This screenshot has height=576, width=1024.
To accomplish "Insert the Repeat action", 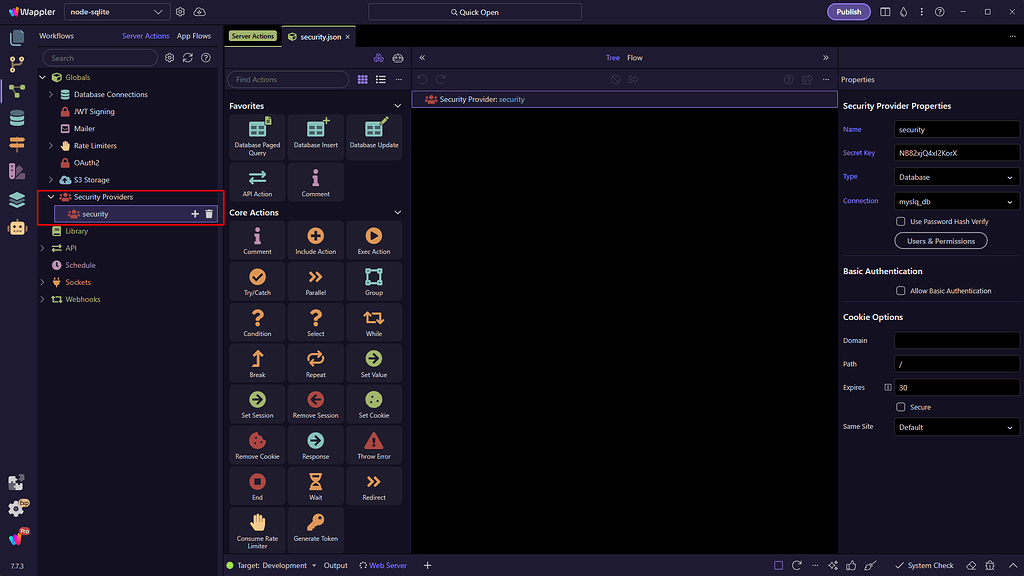I will point(315,364).
